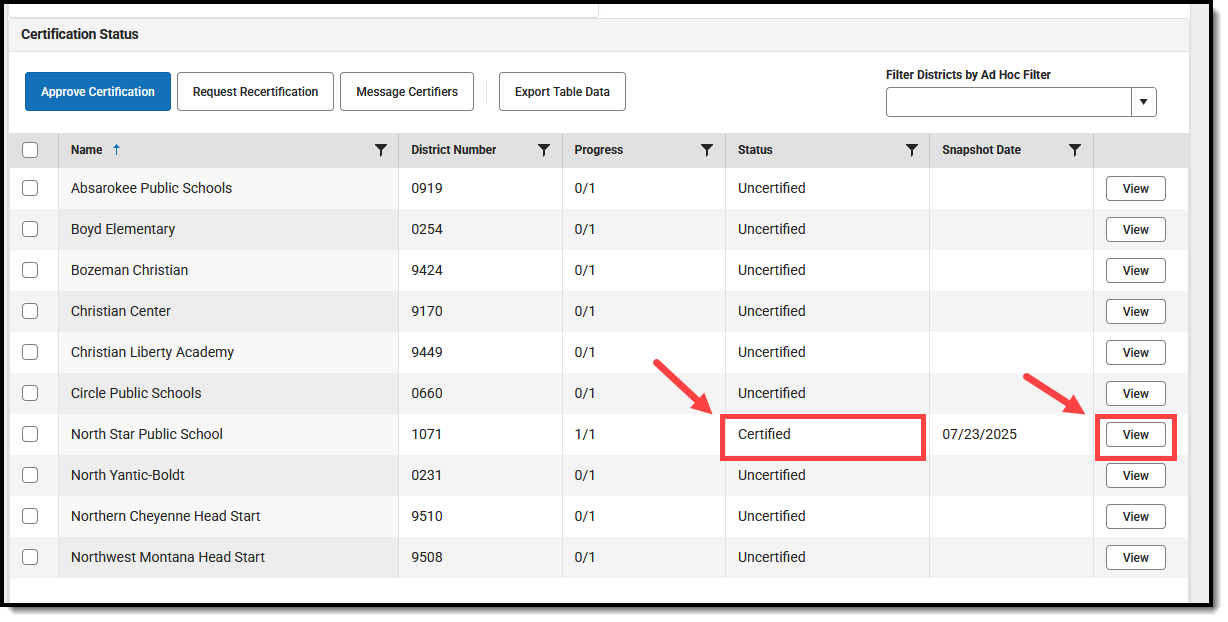Expand the Ad Hoc Filter dropdown arrow

pyautogui.click(x=1144, y=102)
